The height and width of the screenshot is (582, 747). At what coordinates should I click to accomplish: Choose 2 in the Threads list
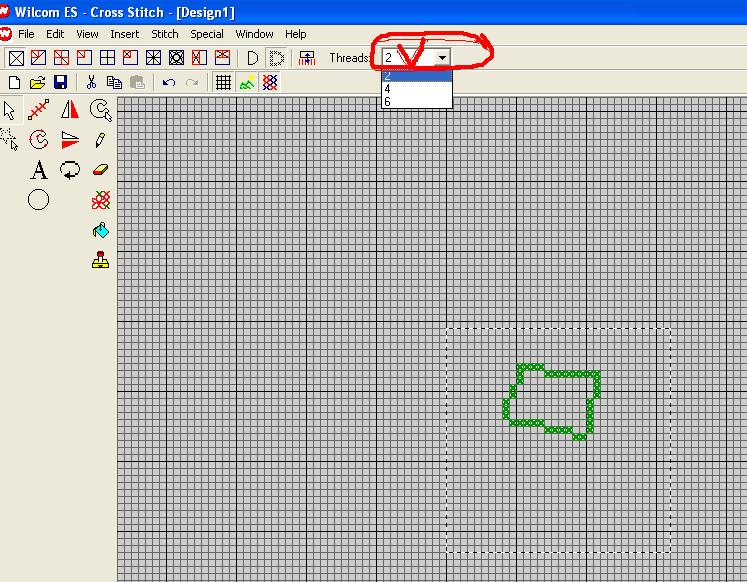click(x=417, y=76)
